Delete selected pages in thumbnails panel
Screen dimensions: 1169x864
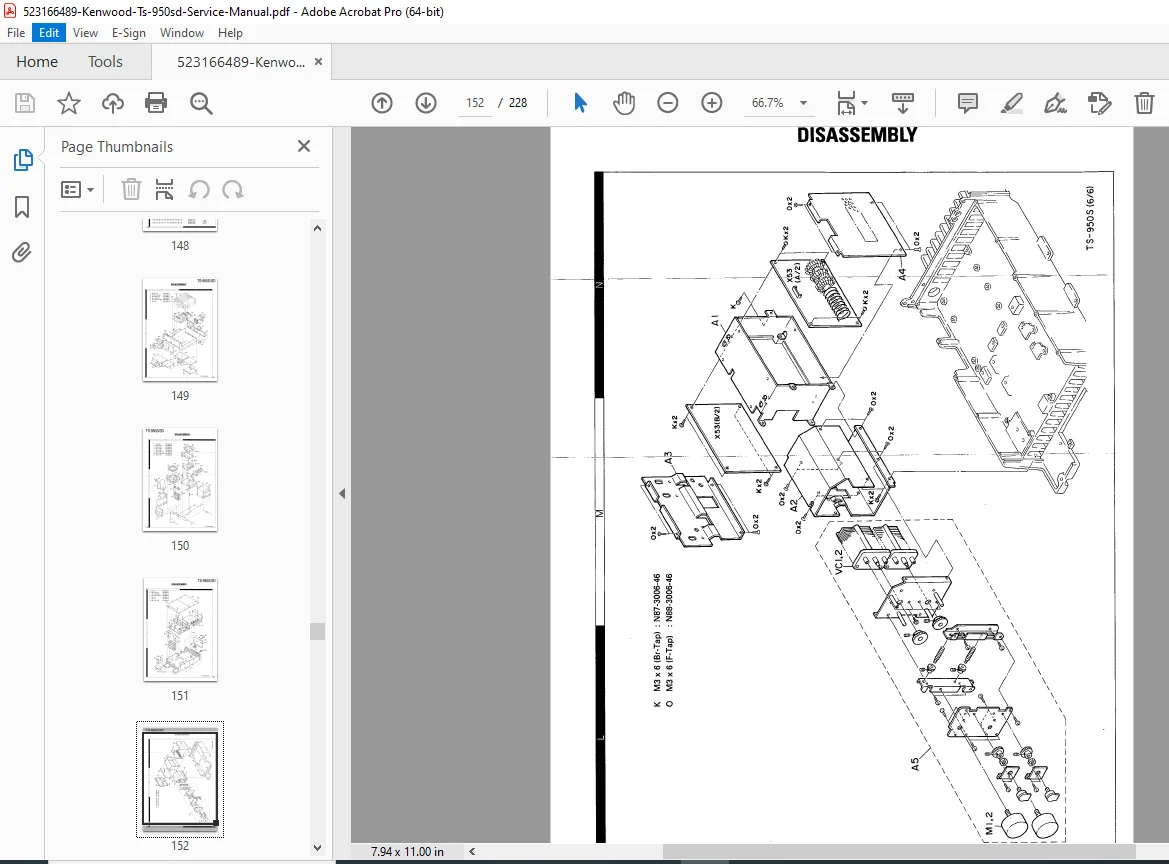coord(131,189)
